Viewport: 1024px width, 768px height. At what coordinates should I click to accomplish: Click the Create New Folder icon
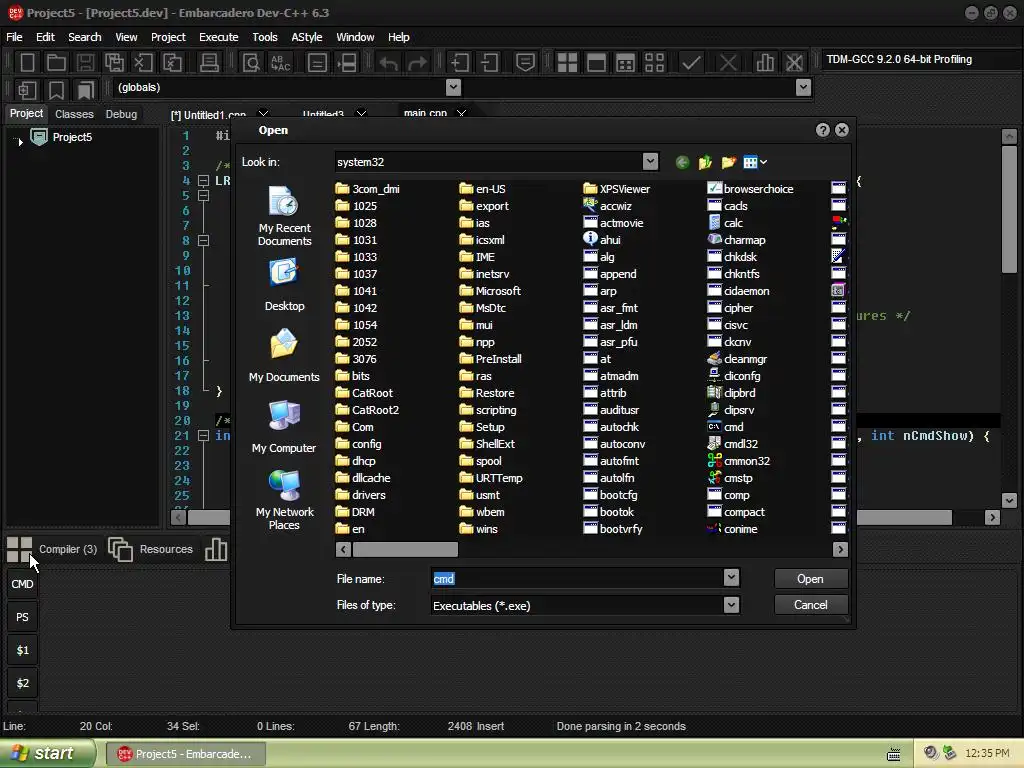[729, 162]
